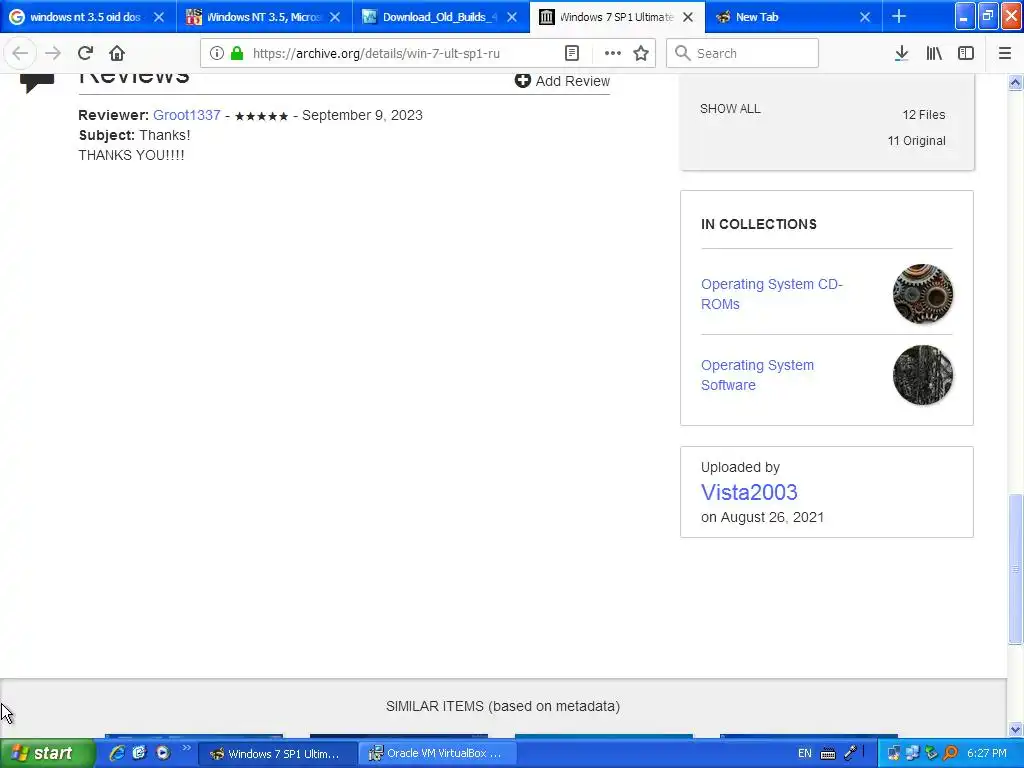Click the browser Search box
The height and width of the screenshot is (768, 1024).
click(x=743, y=53)
